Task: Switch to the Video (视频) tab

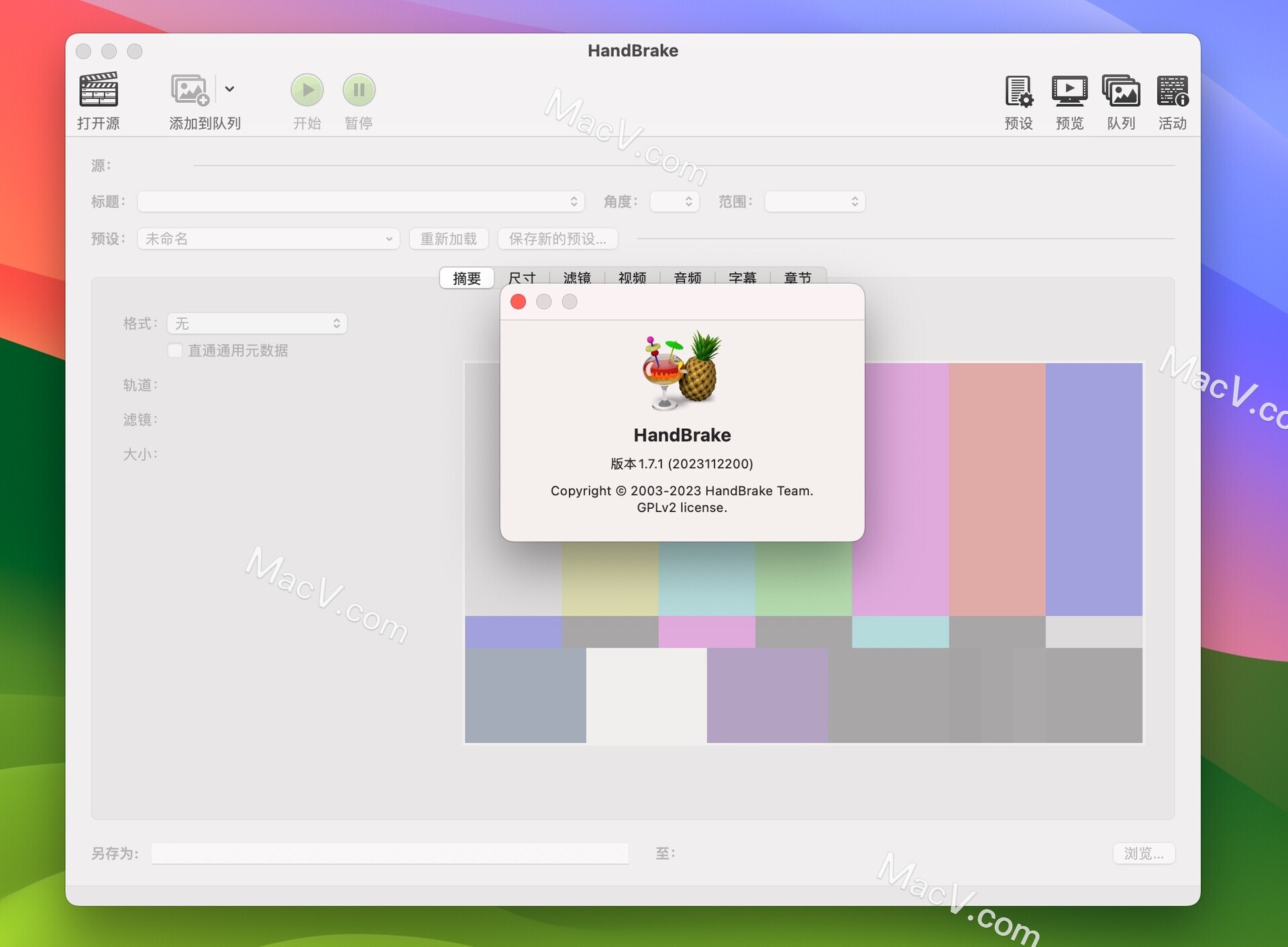Action: (632, 277)
